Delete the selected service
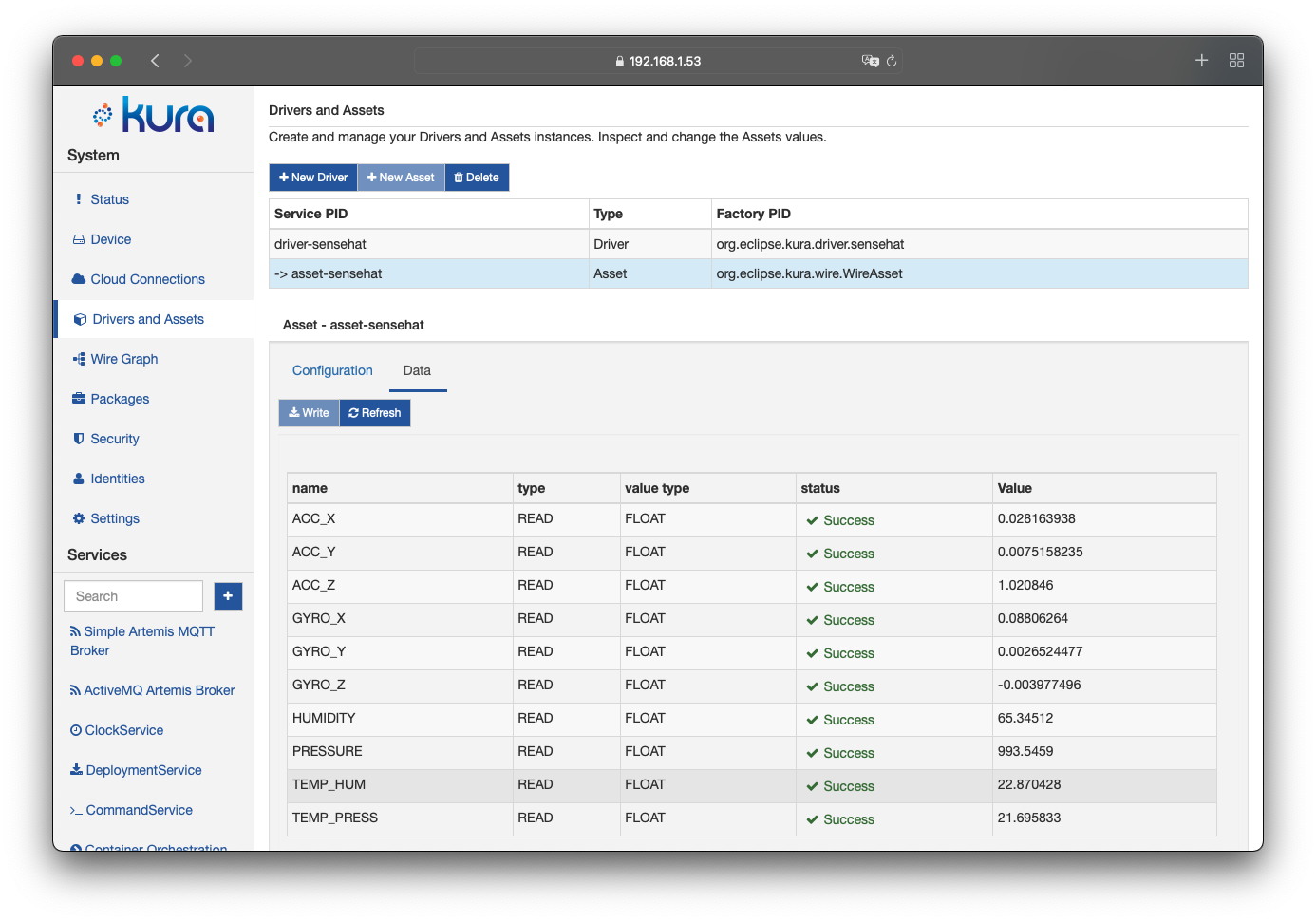Screen dimensions: 1316x921 (477, 178)
